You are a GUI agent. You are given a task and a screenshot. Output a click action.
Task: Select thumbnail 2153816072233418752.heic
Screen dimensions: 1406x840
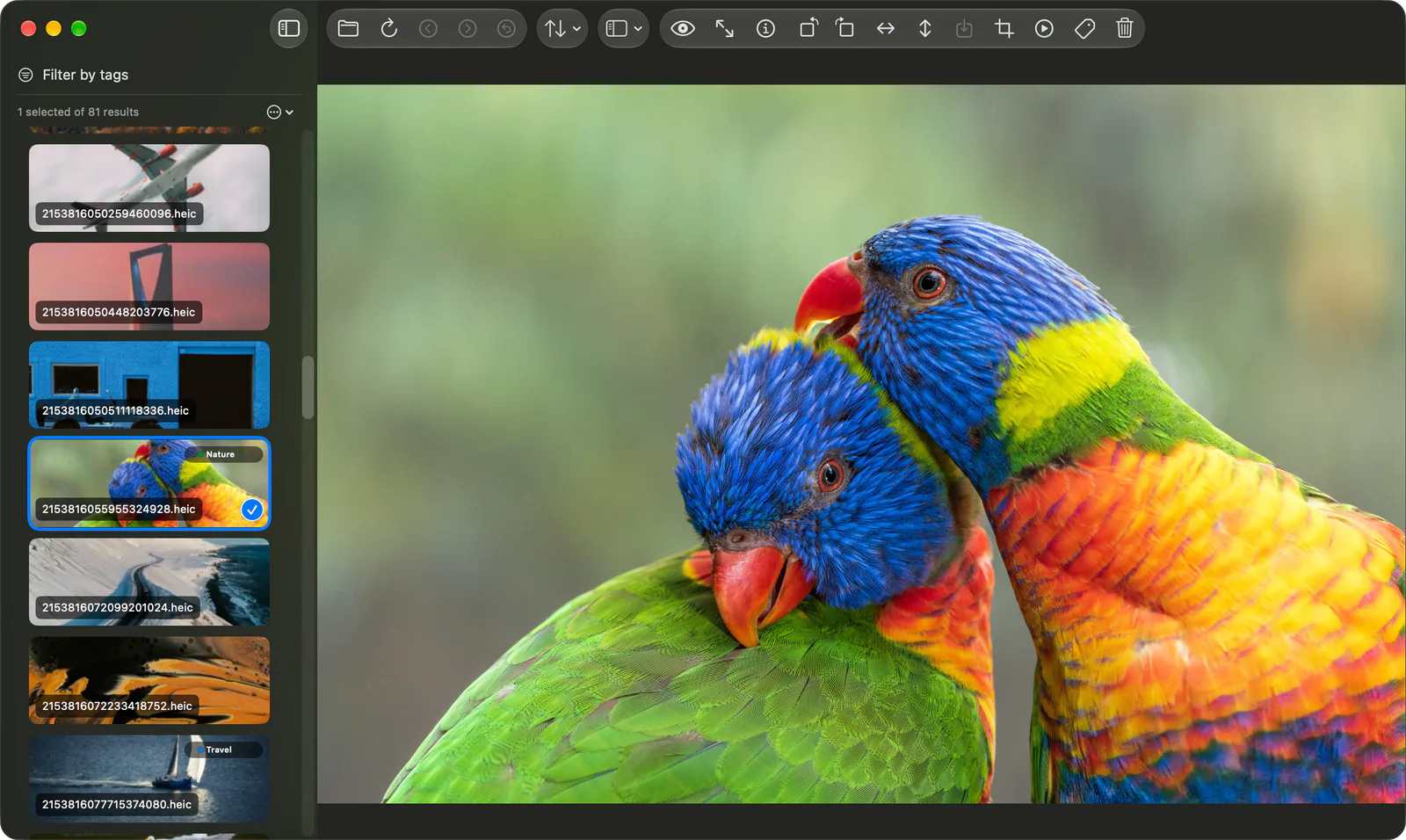(149, 680)
